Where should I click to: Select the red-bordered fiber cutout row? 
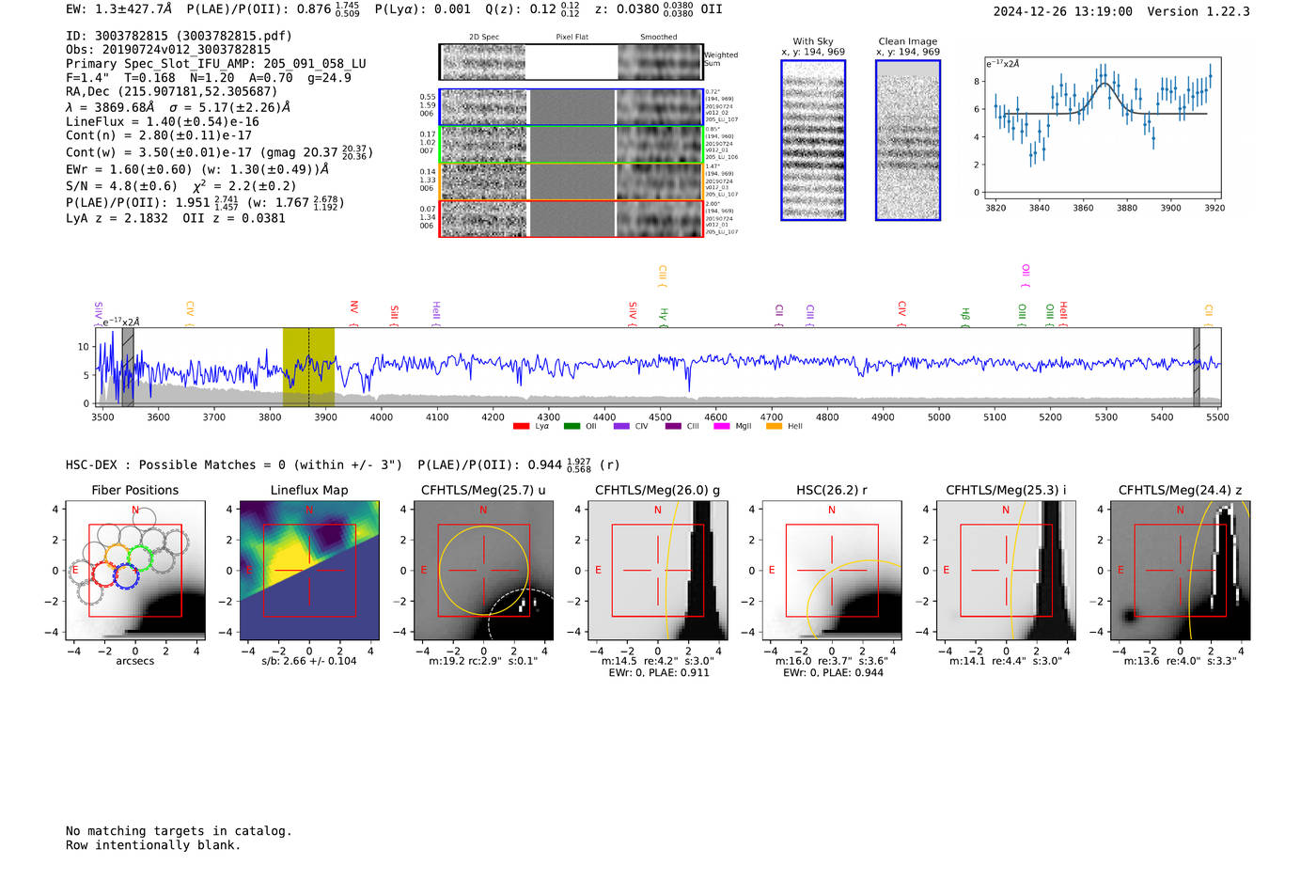pyautogui.click(x=571, y=218)
